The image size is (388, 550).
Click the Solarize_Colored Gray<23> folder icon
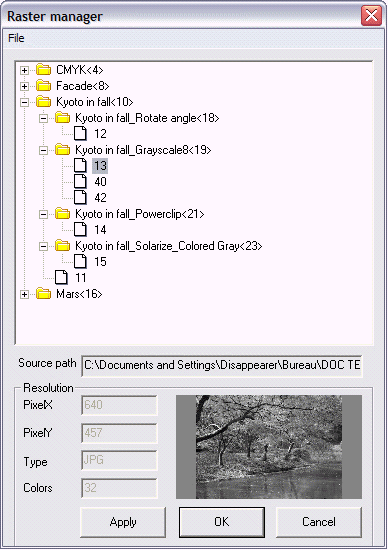point(63,245)
